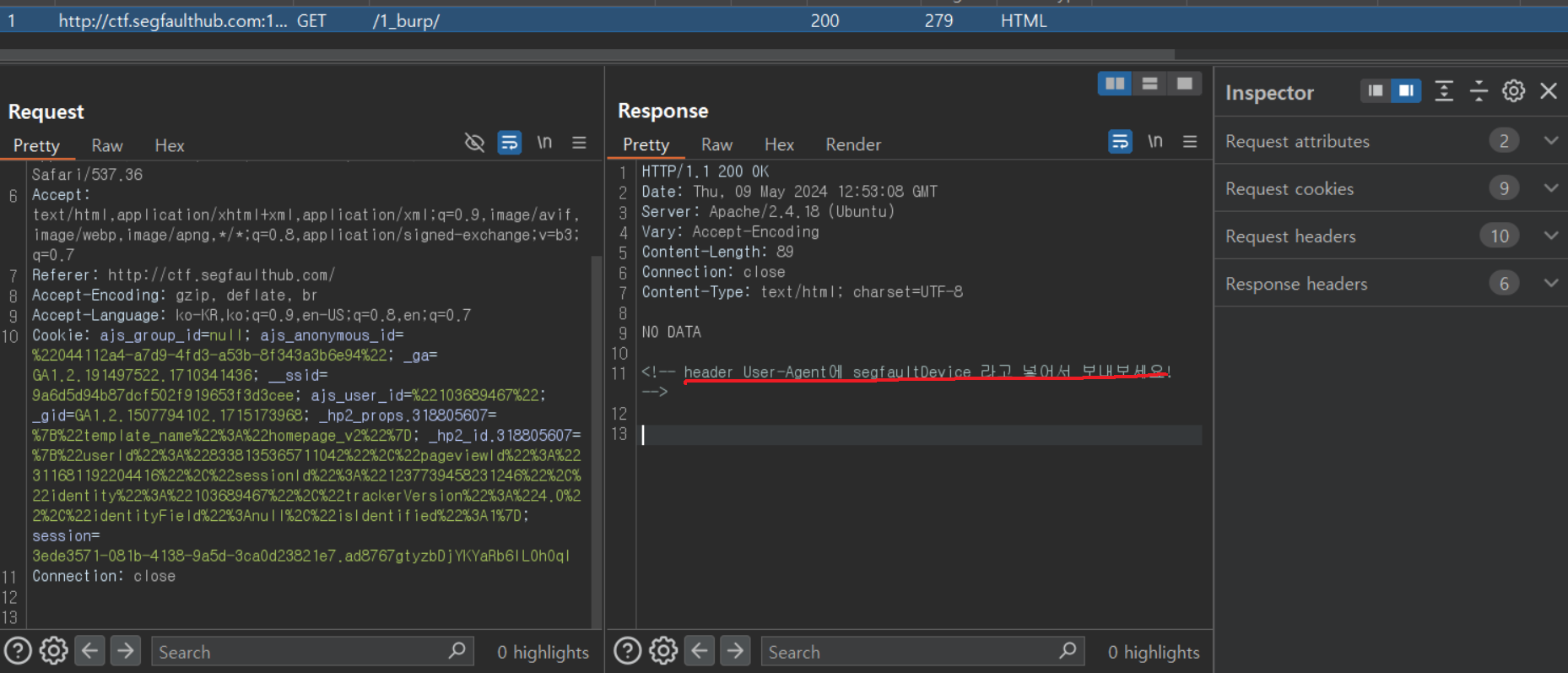
Task: Switch Response view to Hex tab
Action: 779,144
